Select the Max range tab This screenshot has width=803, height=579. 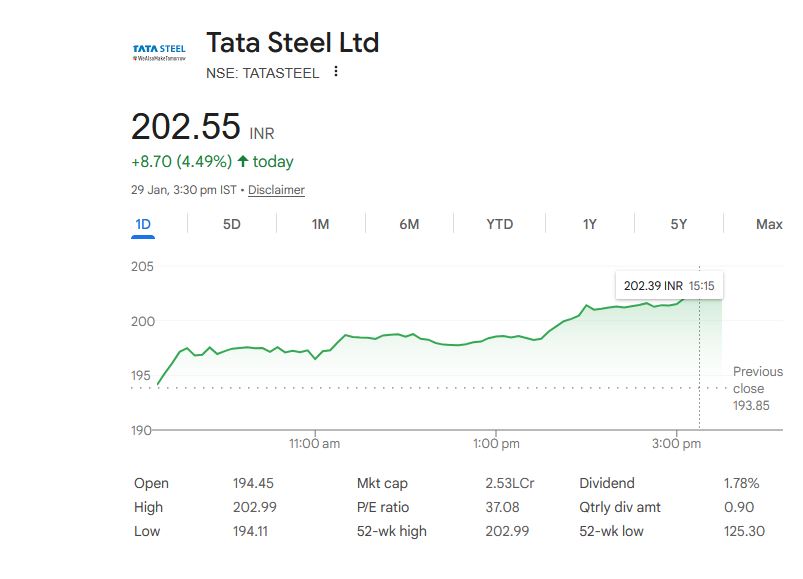(769, 225)
